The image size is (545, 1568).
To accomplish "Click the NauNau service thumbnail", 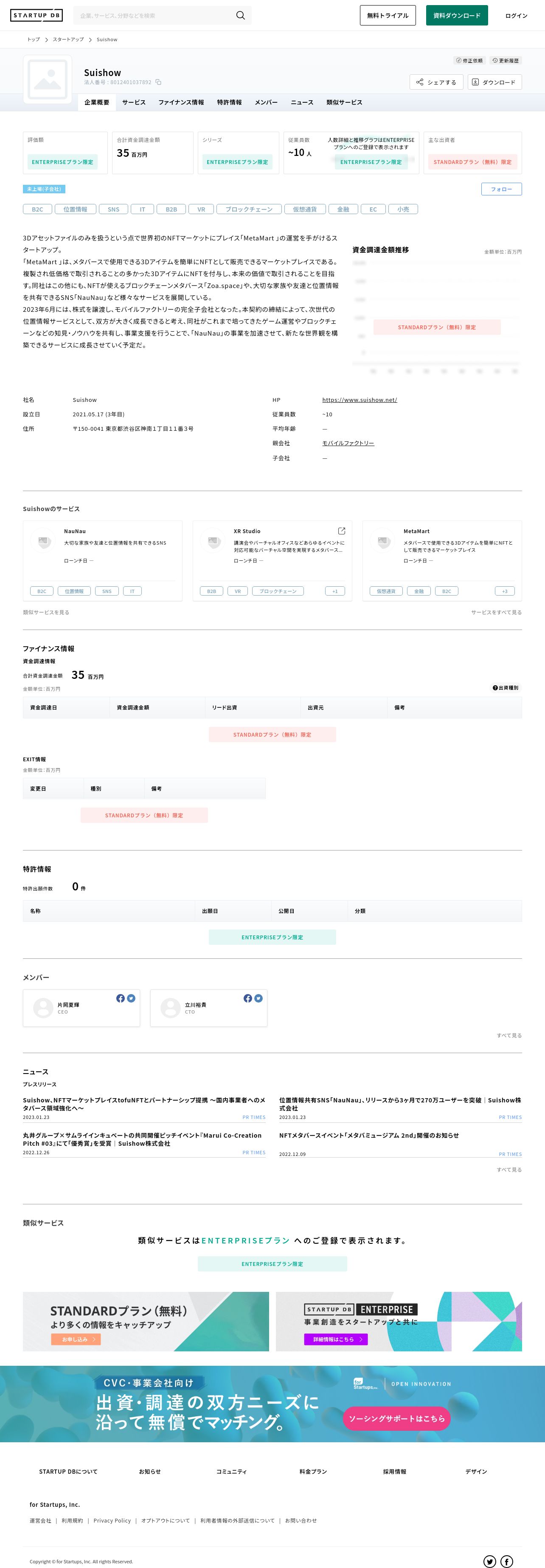I will pos(44,540).
